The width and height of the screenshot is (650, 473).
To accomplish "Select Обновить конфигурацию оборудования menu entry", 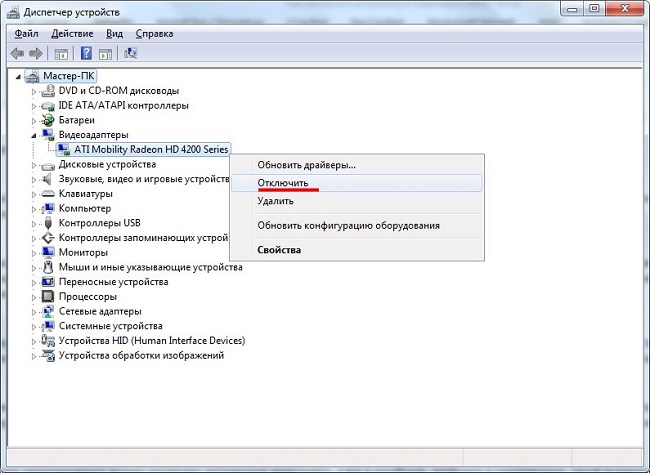I will click(357, 226).
